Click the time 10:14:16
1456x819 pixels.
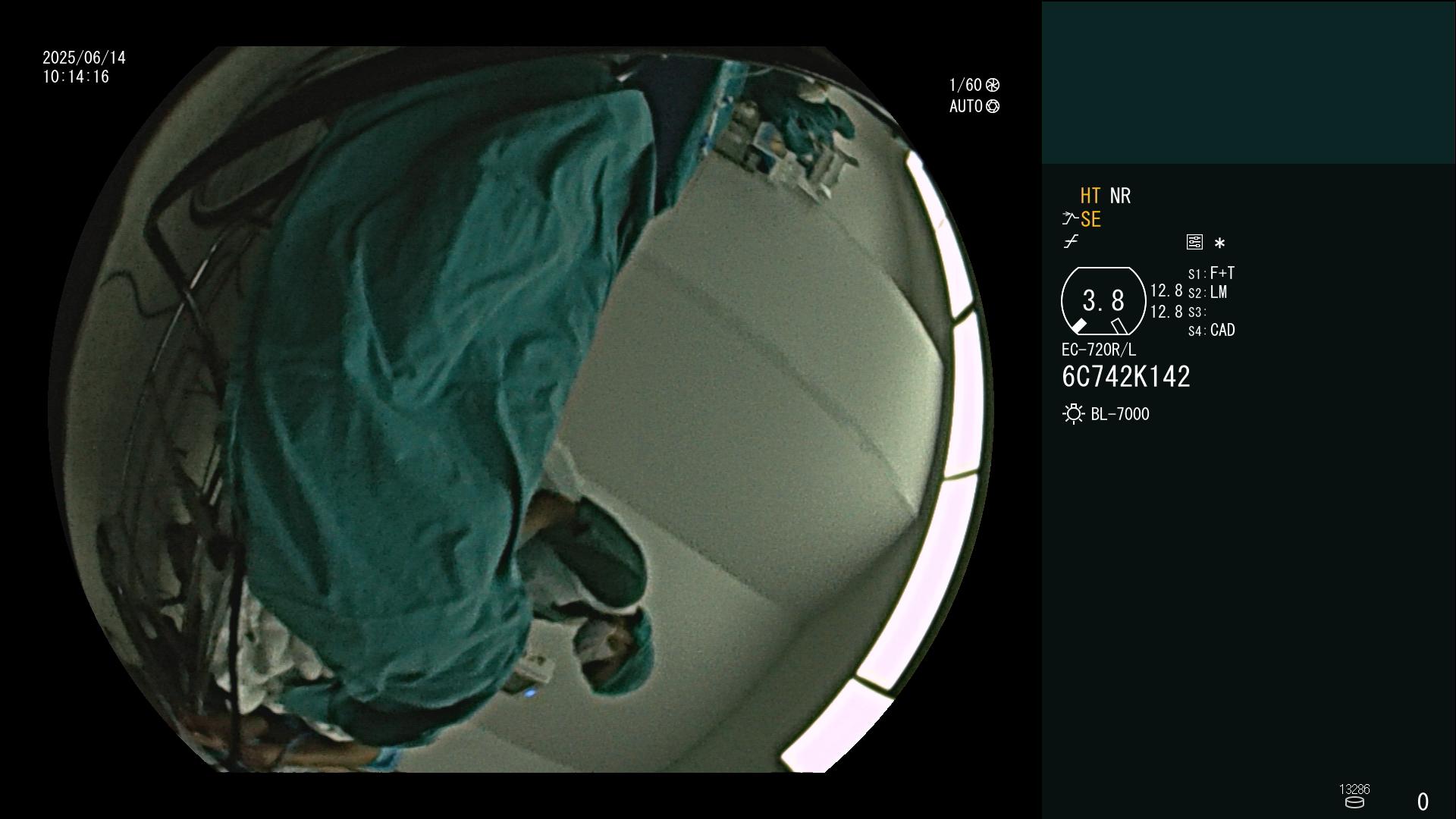(x=76, y=77)
